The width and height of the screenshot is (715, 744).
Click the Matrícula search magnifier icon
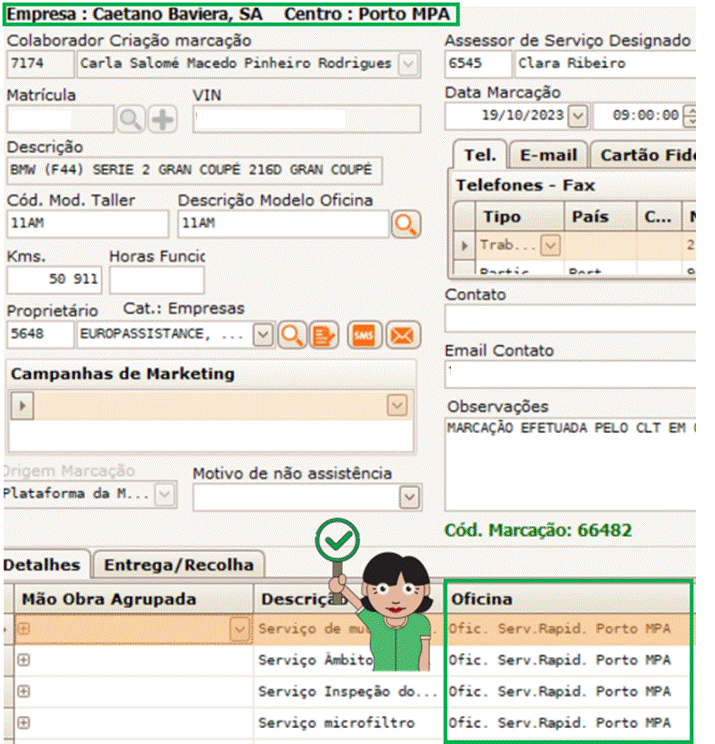pos(131,119)
